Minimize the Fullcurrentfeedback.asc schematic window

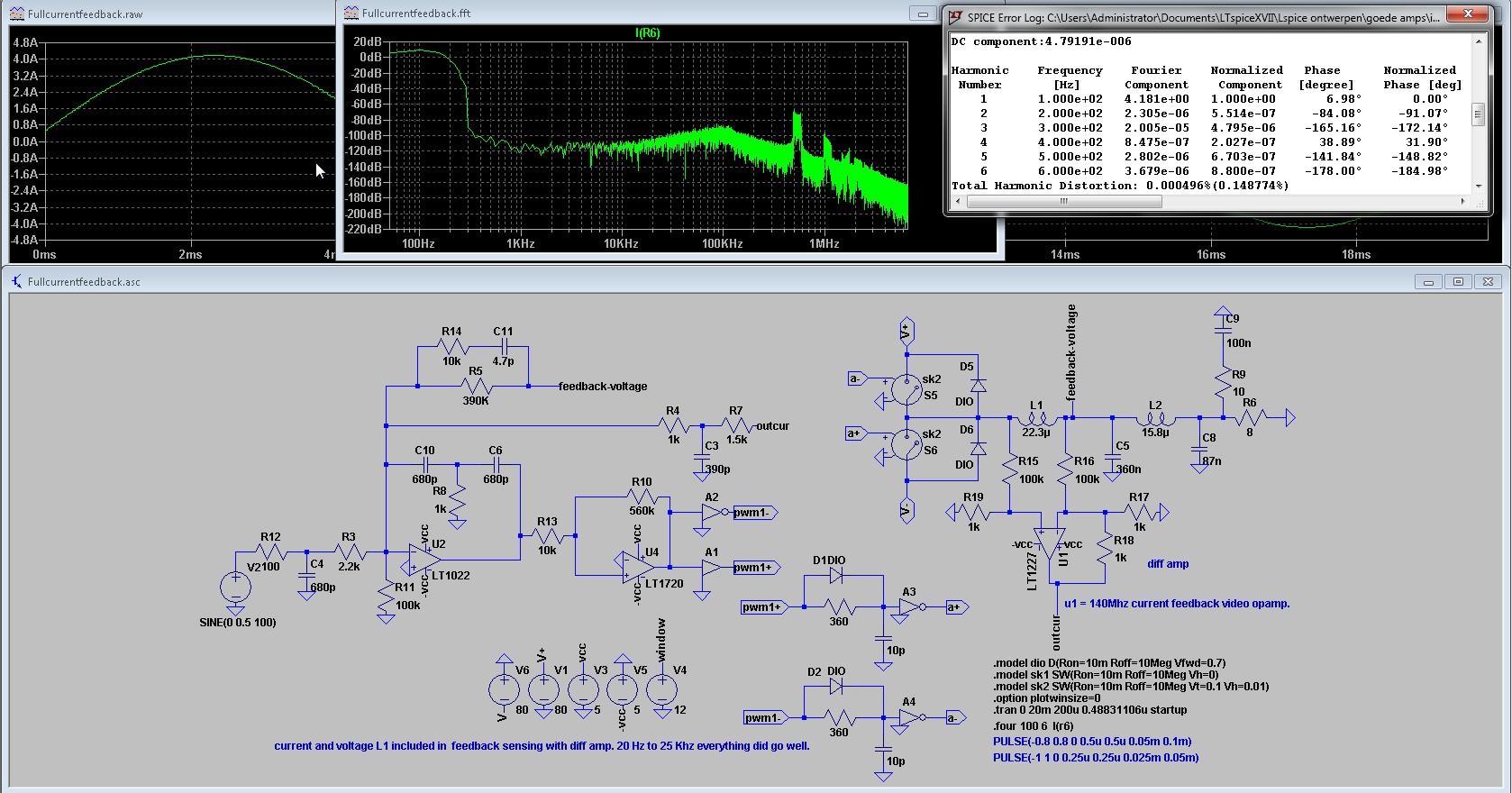pos(1428,282)
